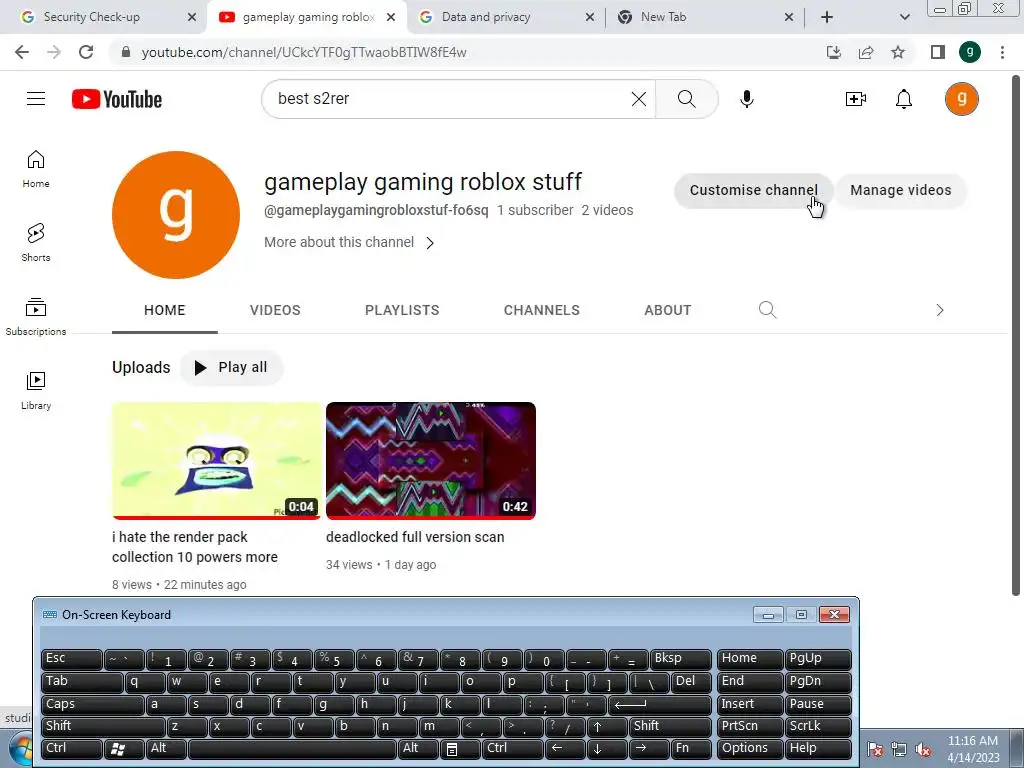Click the magnifier search button
Image resolution: width=1024 pixels, height=768 pixels.
686,99
